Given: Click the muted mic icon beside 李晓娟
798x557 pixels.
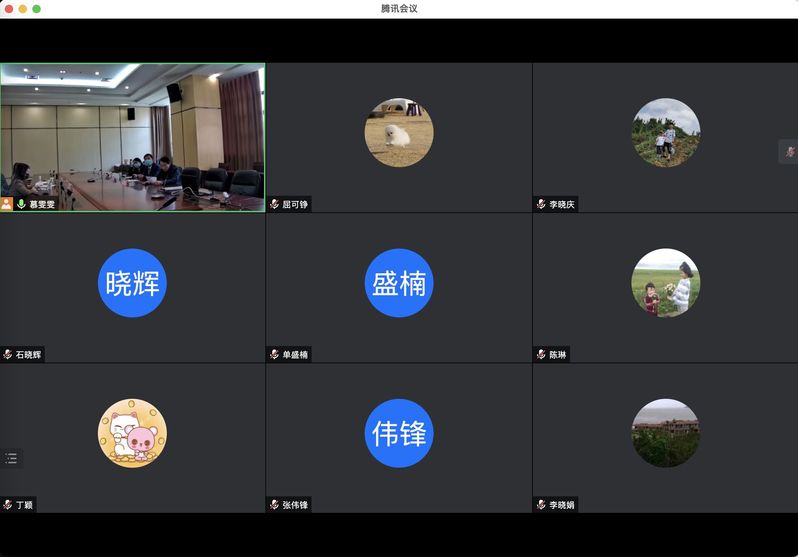Looking at the screenshot, I should click(541, 505).
